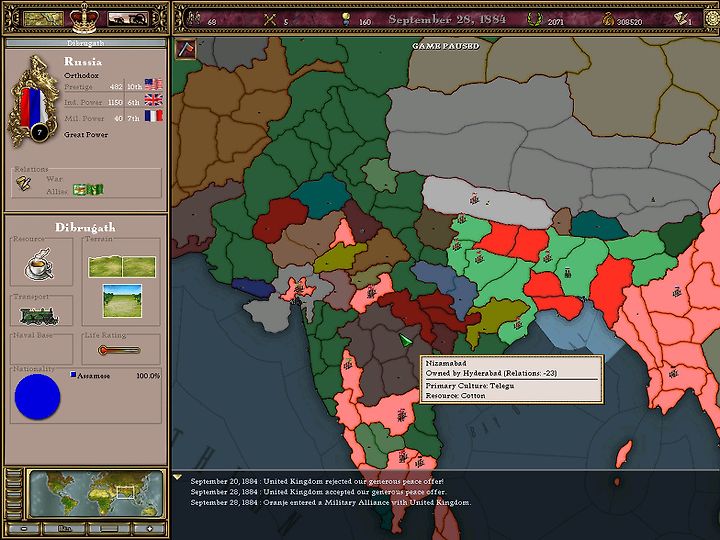Screen dimensions: 720x540
Task: Click the Dibrugath title bar
Action: tap(85, 43)
